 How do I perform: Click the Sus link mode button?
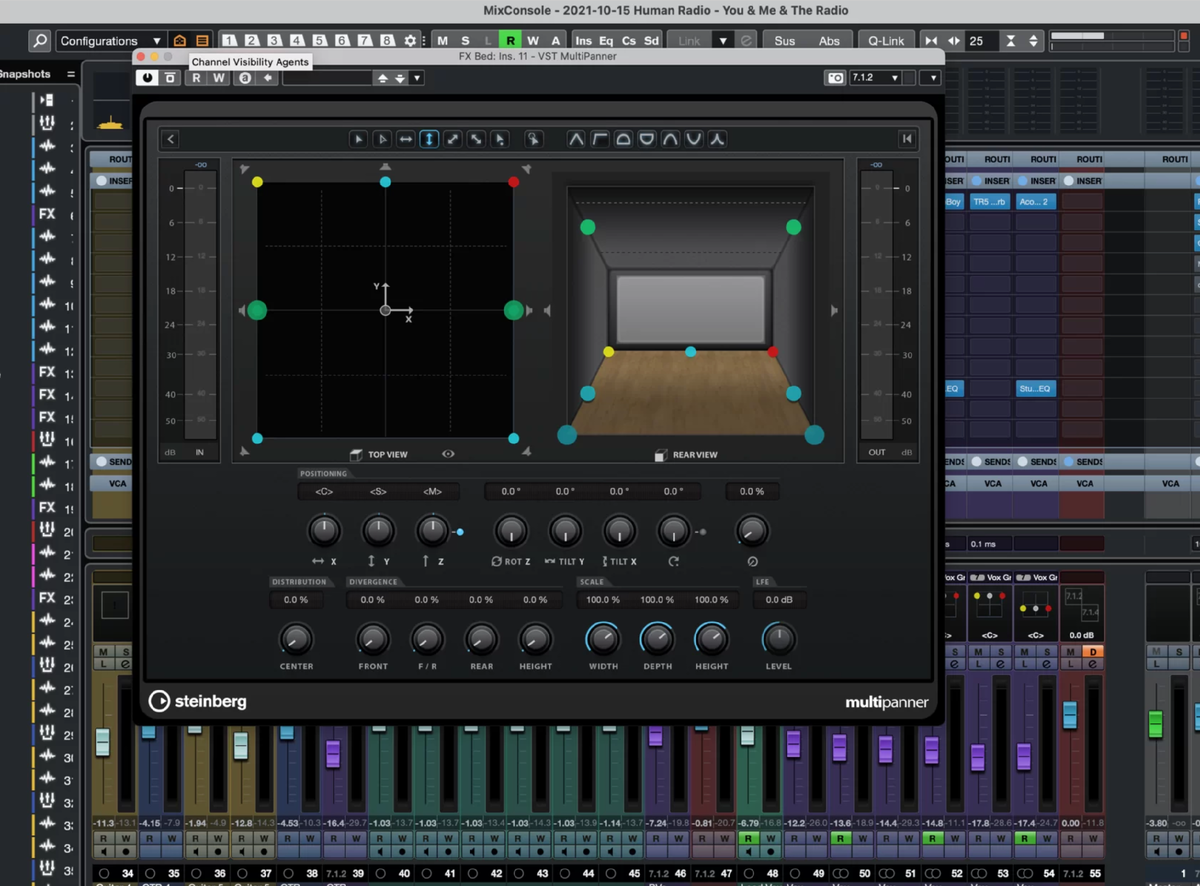tap(785, 41)
